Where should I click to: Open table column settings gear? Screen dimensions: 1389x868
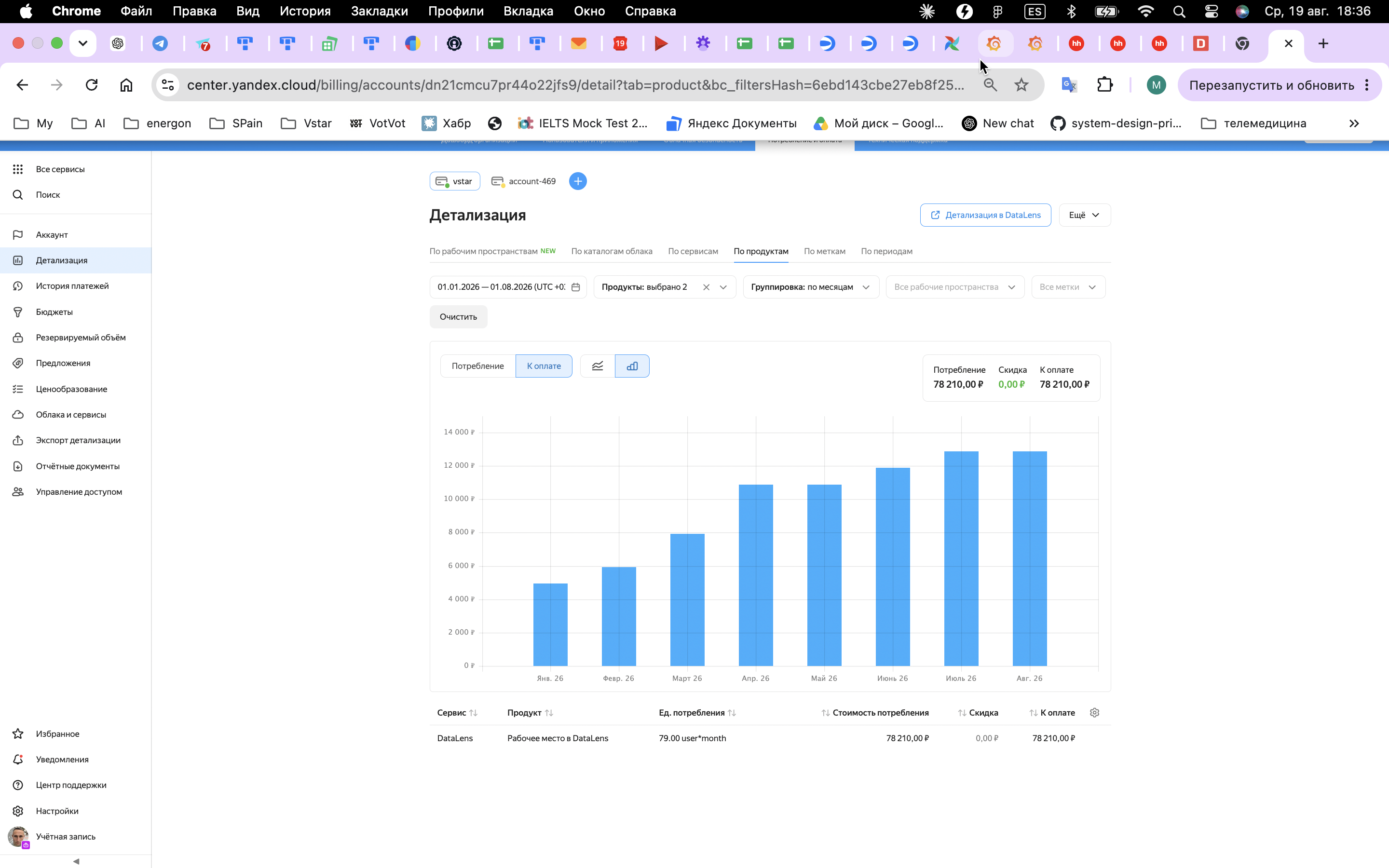[x=1094, y=712]
